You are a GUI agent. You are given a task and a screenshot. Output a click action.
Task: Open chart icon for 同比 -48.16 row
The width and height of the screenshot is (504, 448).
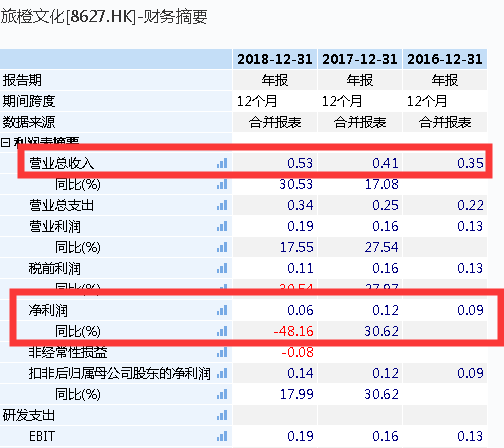click(222, 331)
